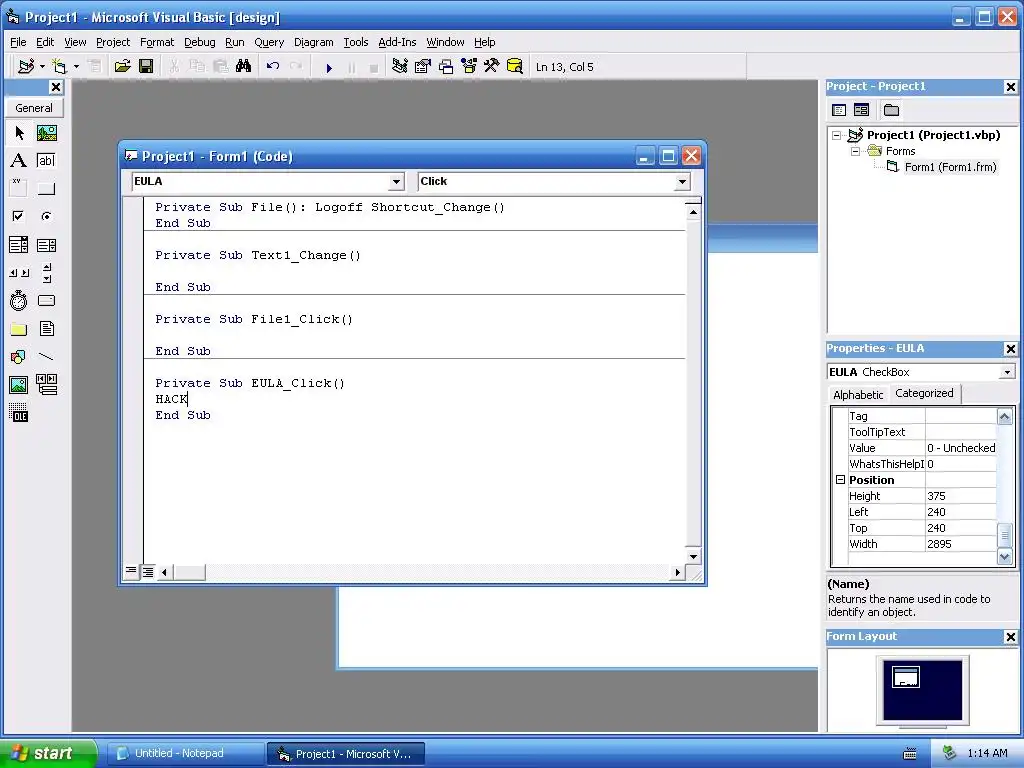Open Object Browser from the toolbar
1024x768 pixels.
[469, 66]
